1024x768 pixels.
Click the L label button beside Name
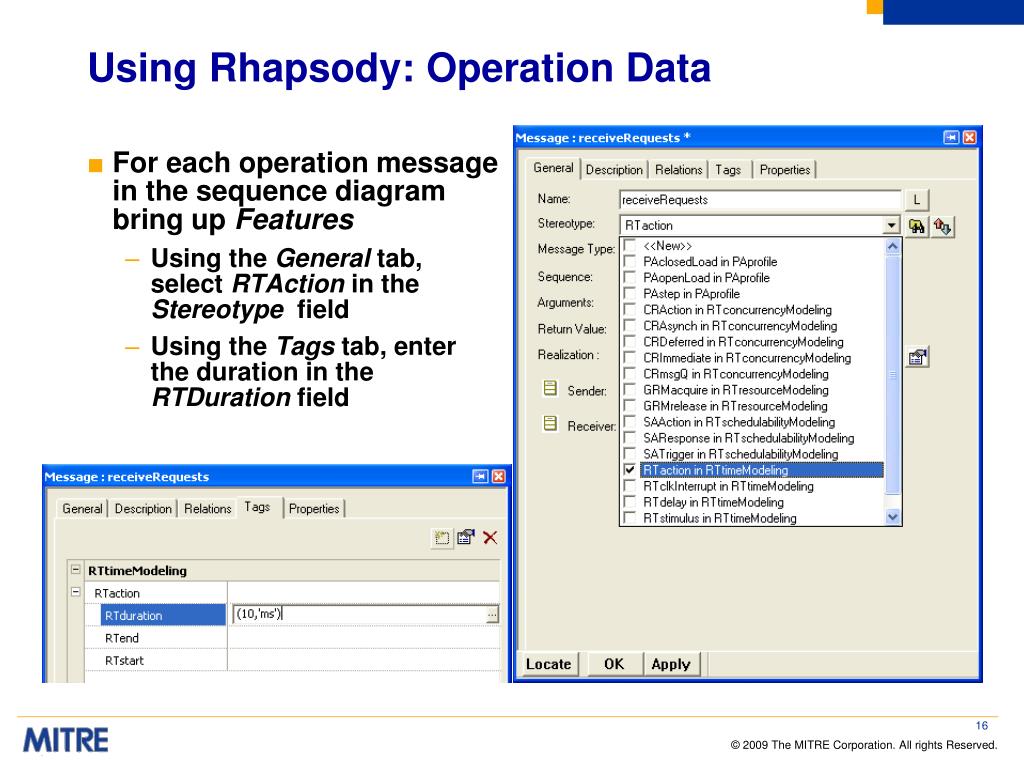coord(917,200)
